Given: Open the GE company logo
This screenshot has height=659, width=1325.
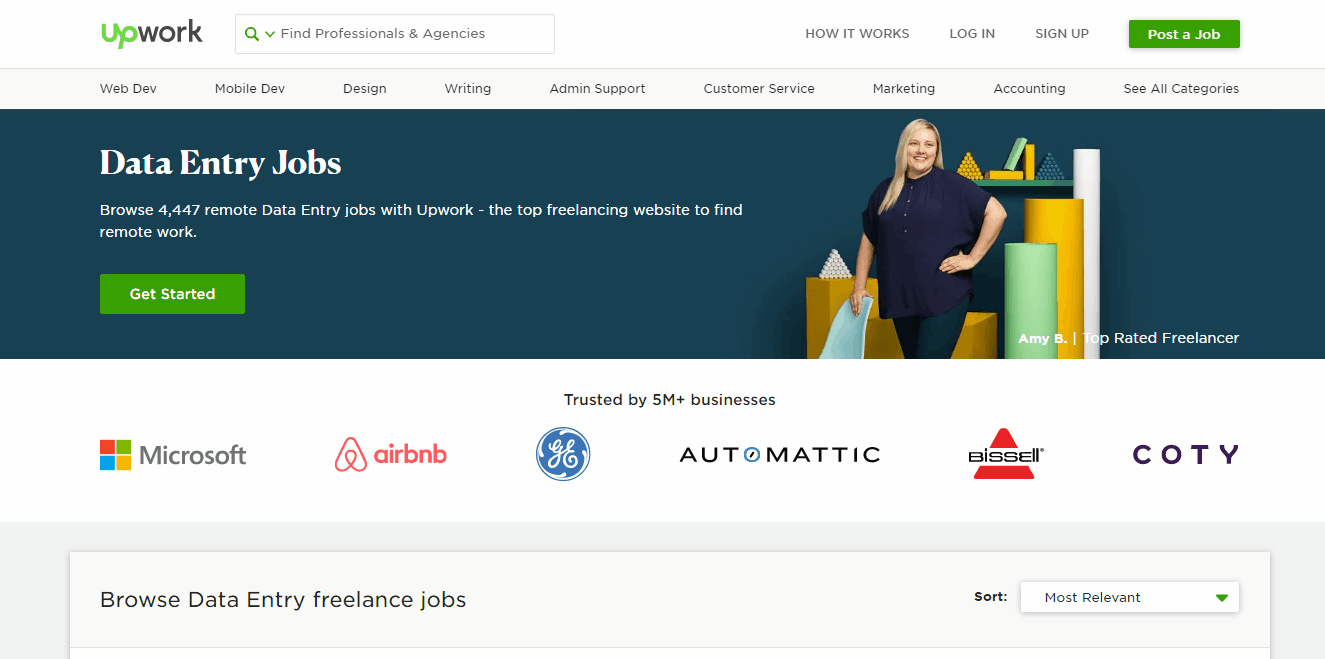Looking at the screenshot, I should click(x=562, y=453).
